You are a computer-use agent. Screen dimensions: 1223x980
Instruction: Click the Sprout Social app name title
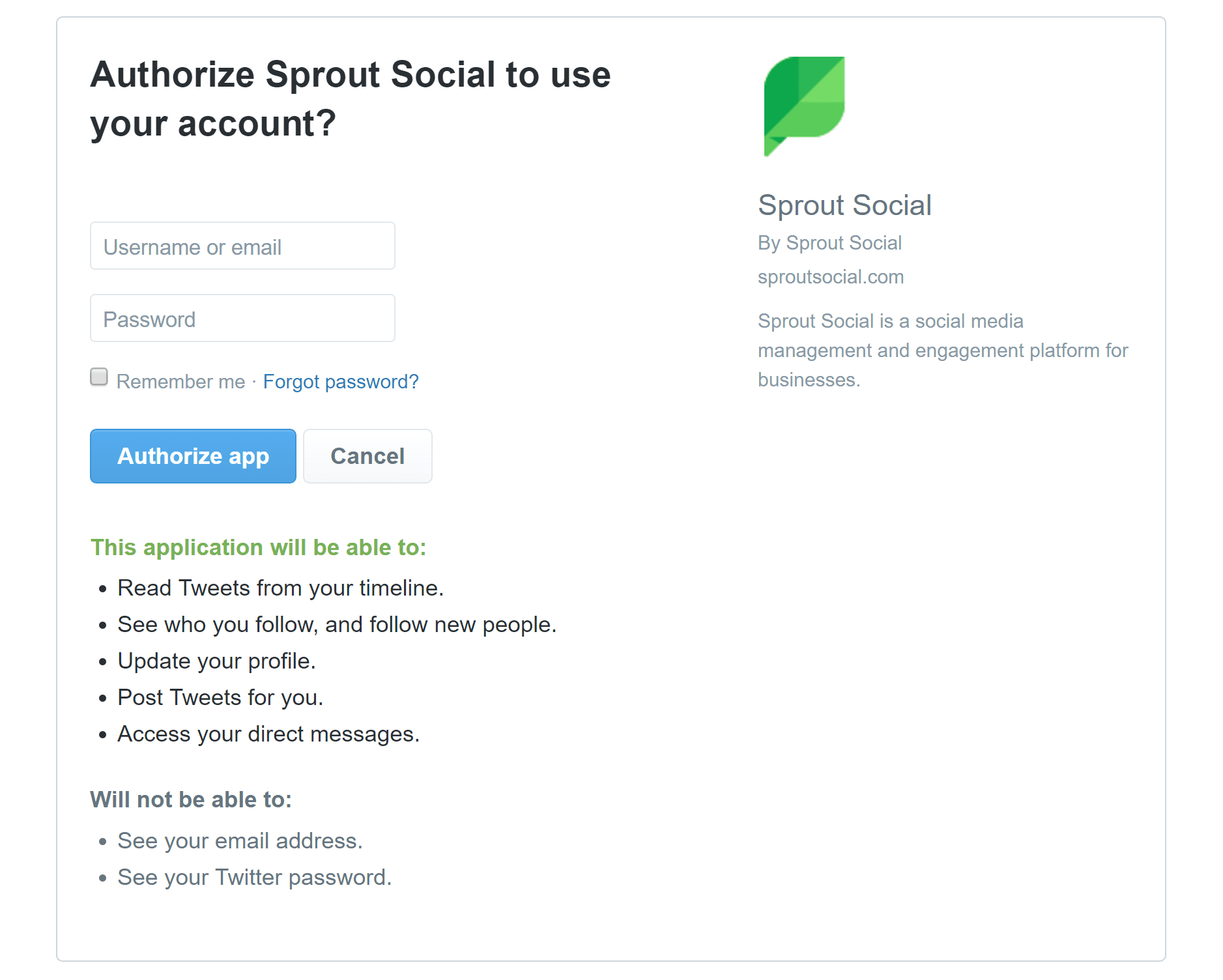pyautogui.click(x=844, y=205)
